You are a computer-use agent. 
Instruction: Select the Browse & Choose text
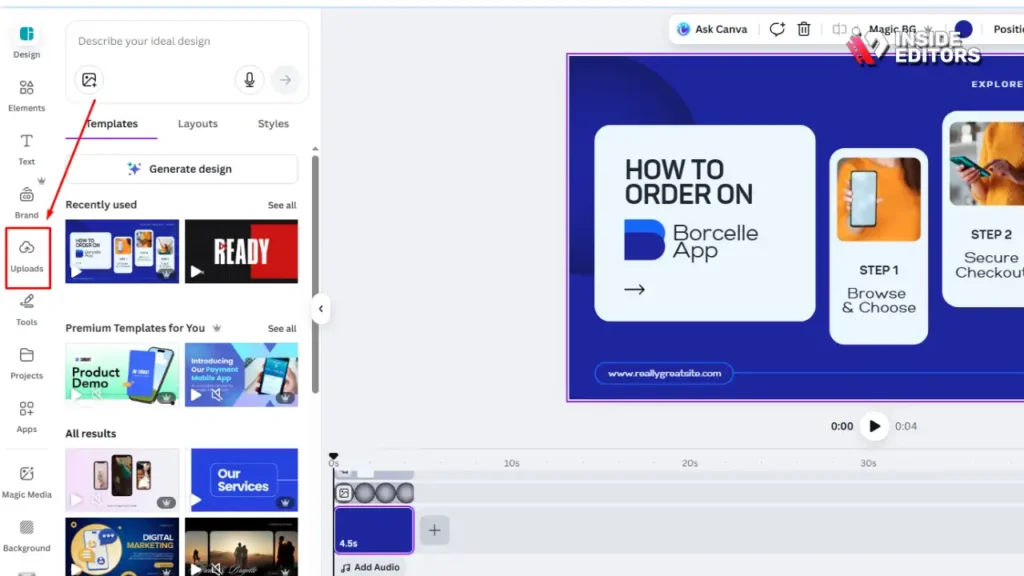tap(878, 300)
